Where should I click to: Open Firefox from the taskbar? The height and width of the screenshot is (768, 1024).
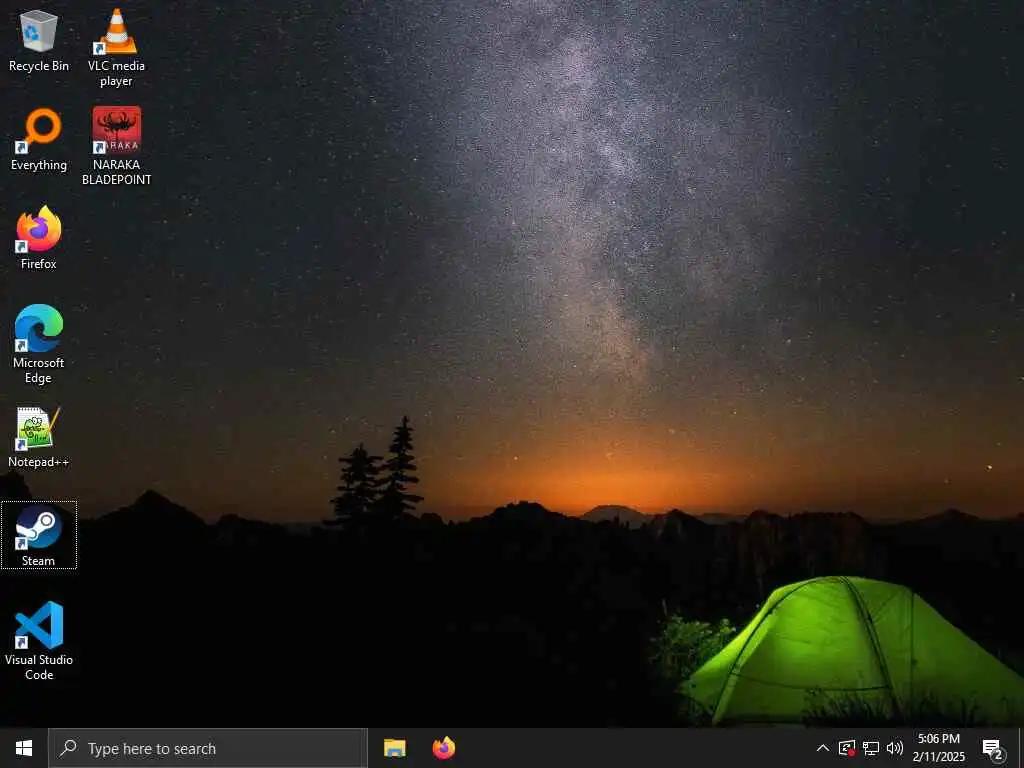coord(444,748)
